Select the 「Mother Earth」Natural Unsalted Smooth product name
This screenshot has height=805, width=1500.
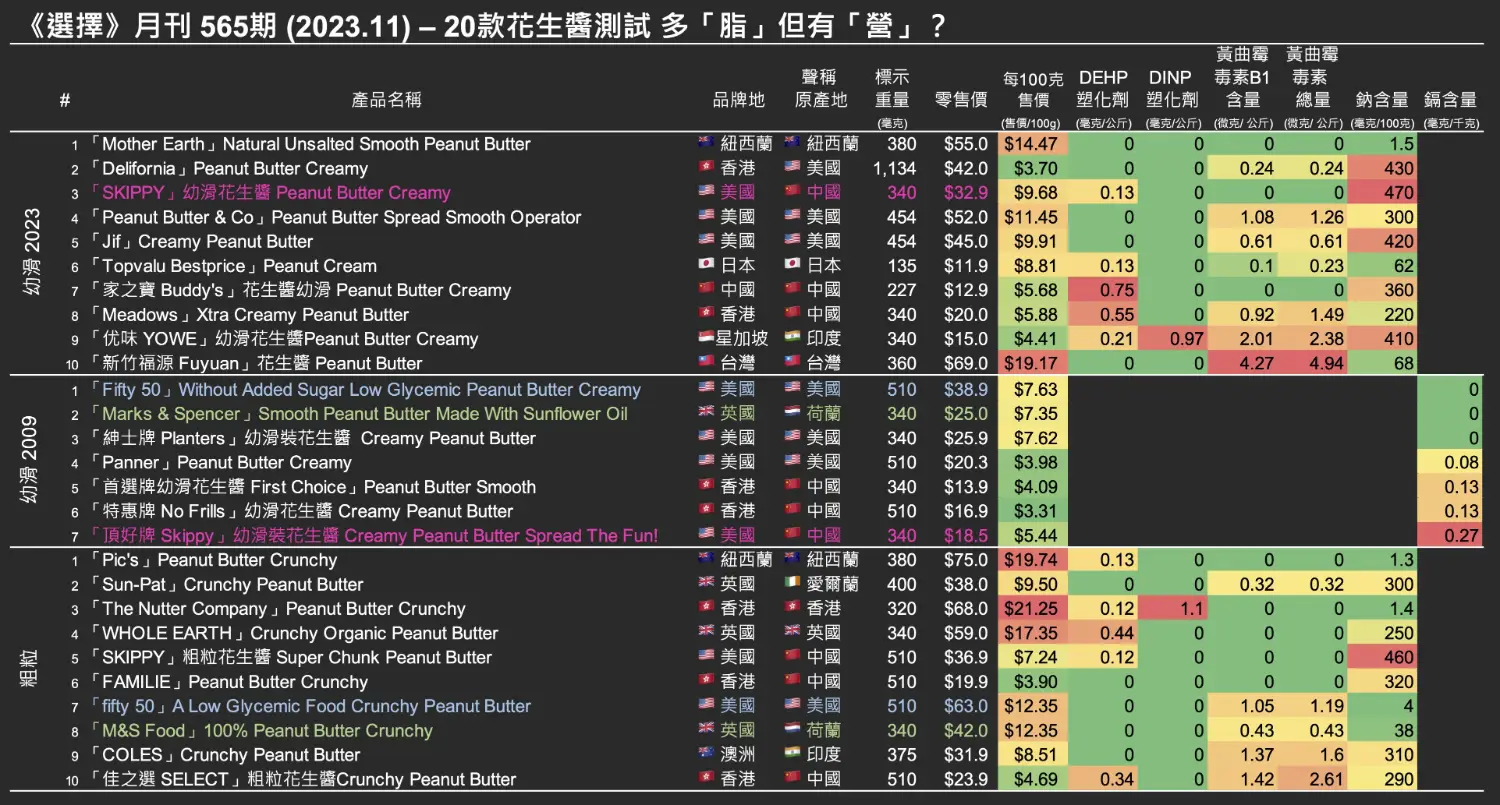tap(309, 144)
